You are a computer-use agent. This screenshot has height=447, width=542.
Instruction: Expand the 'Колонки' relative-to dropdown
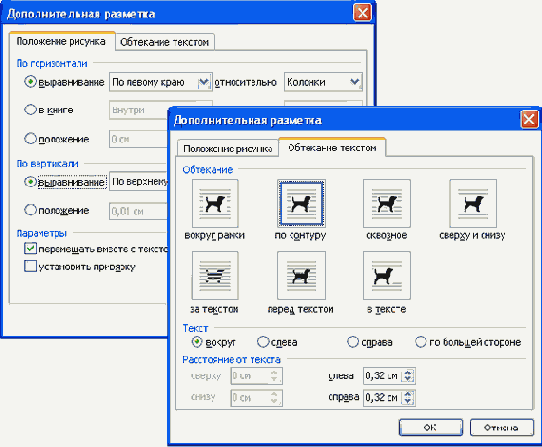(x=355, y=82)
